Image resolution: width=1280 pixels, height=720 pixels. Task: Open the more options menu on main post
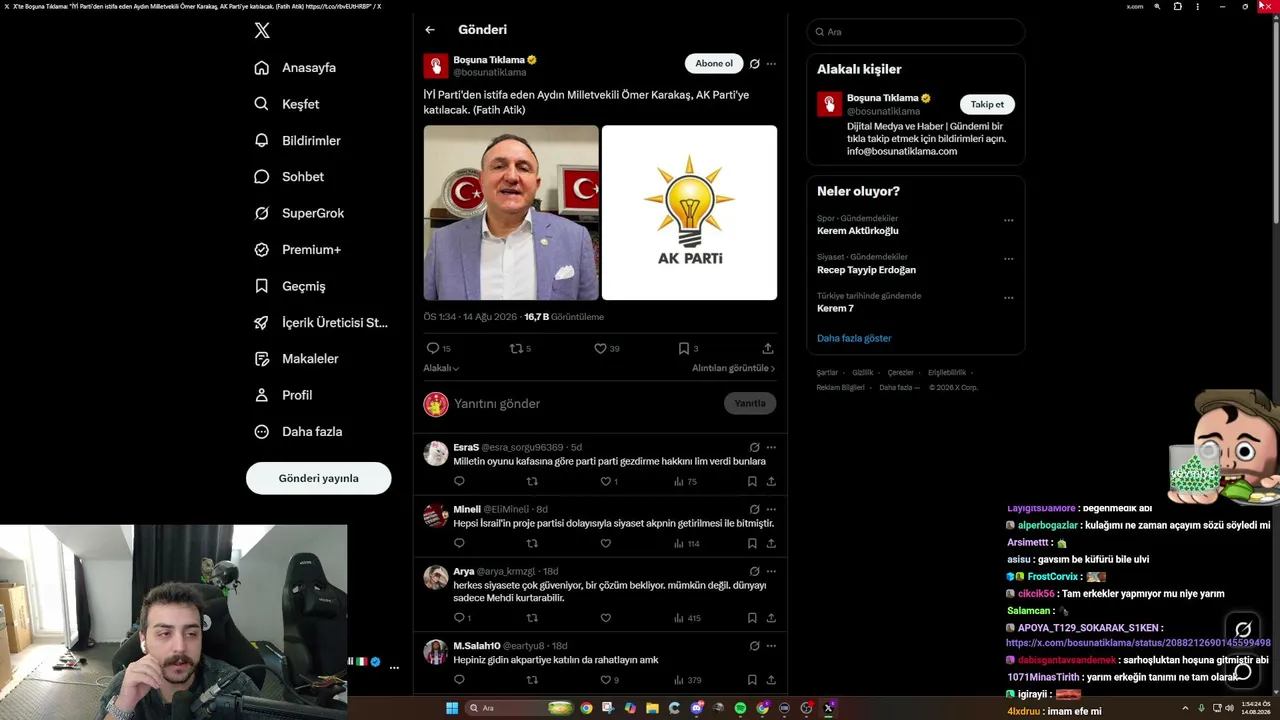[x=771, y=63]
